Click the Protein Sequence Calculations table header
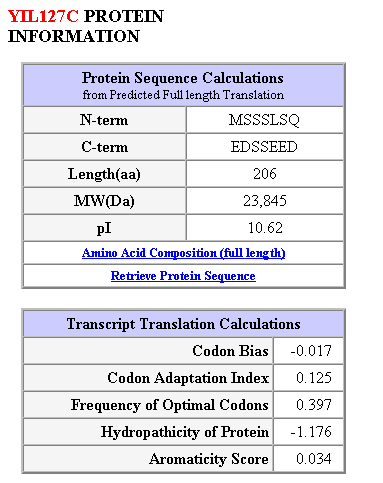Image resolution: width=383 pixels, height=483 pixels. (183, 85)
